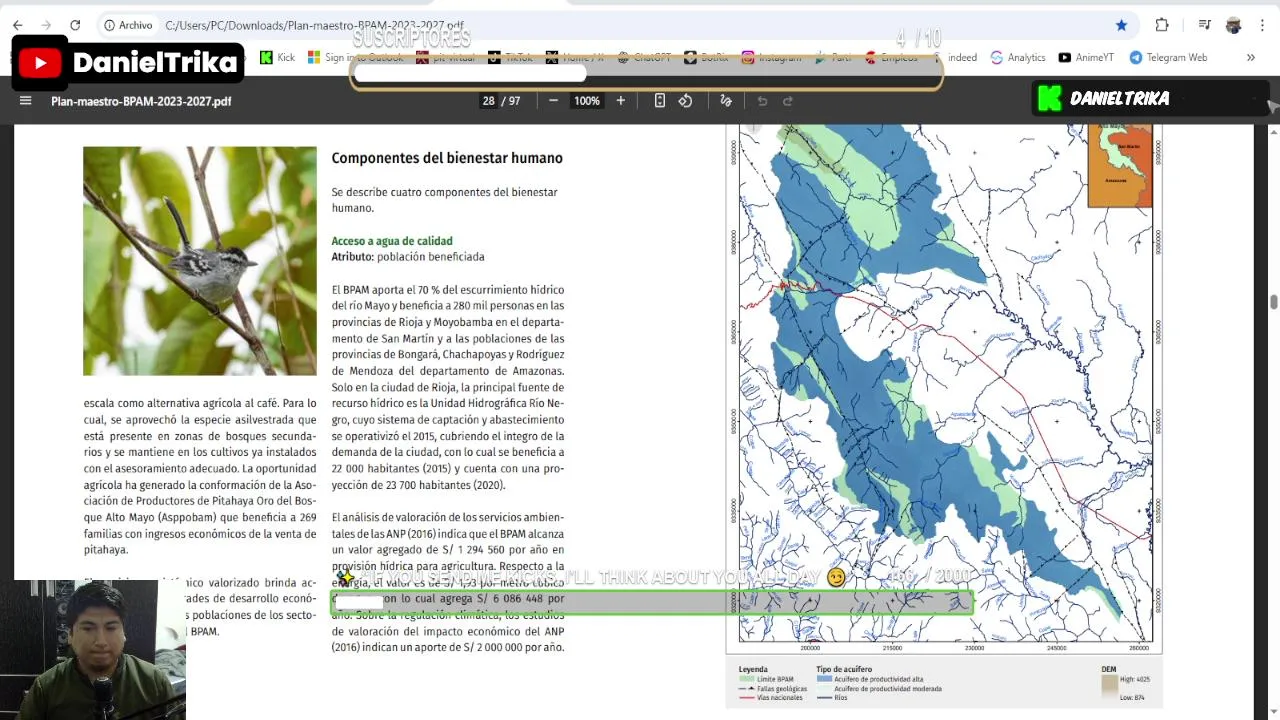Click legend title 'Leyenda'

[x=753, y=669]
